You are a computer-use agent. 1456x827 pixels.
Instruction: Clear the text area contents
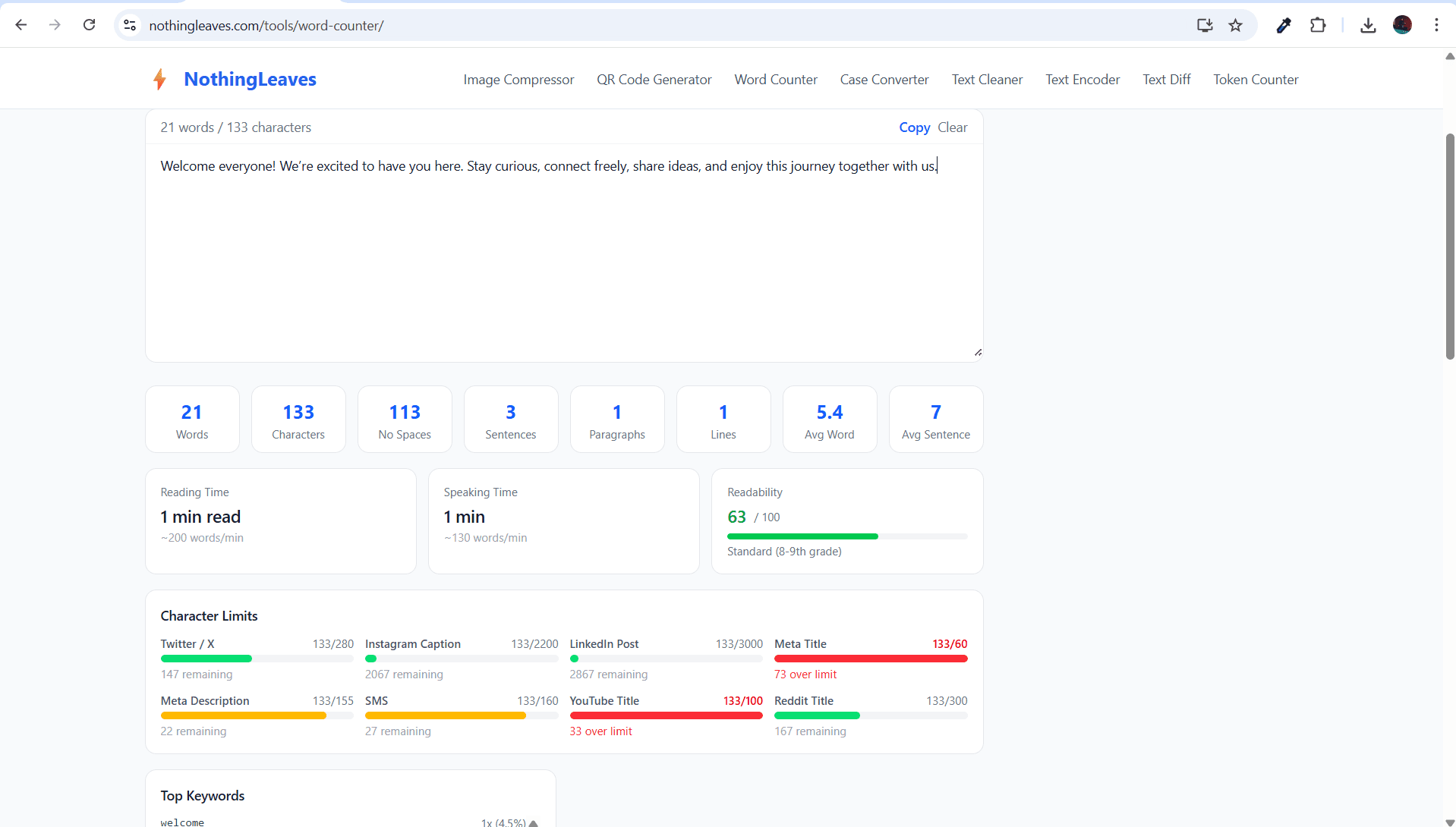pyautogui.click(x=952, y=127)
